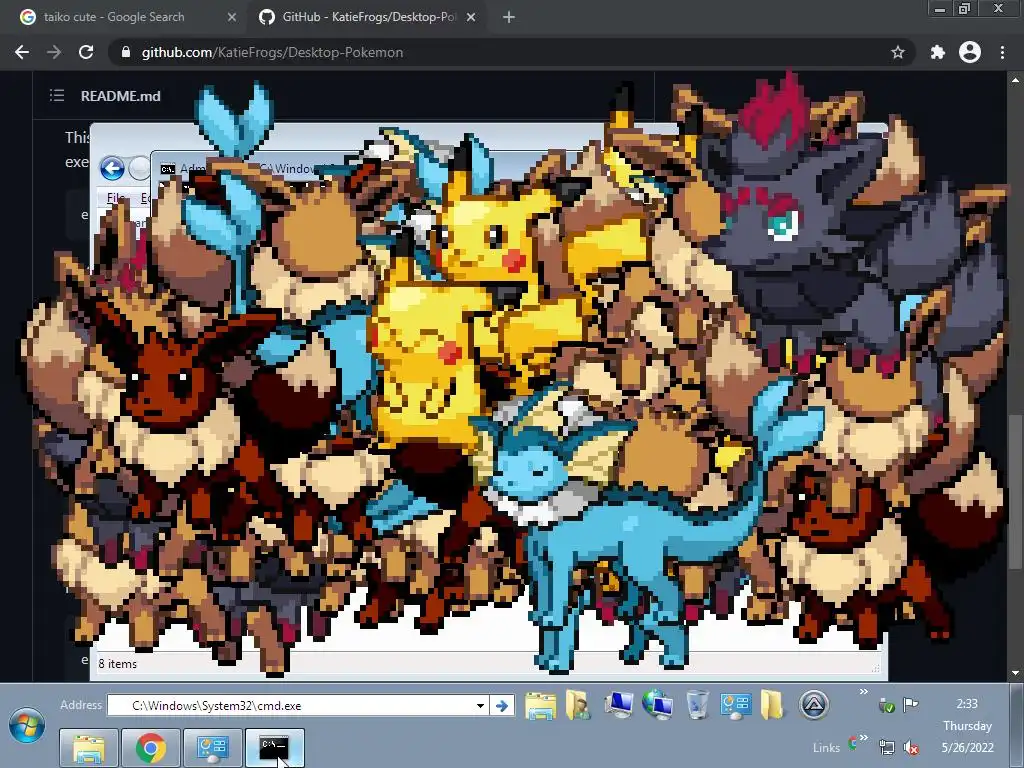This screenshot has width=1024, height=768.
Task: Expand the desktop toolbar overflow chevron
Action: tap(863, 692)
